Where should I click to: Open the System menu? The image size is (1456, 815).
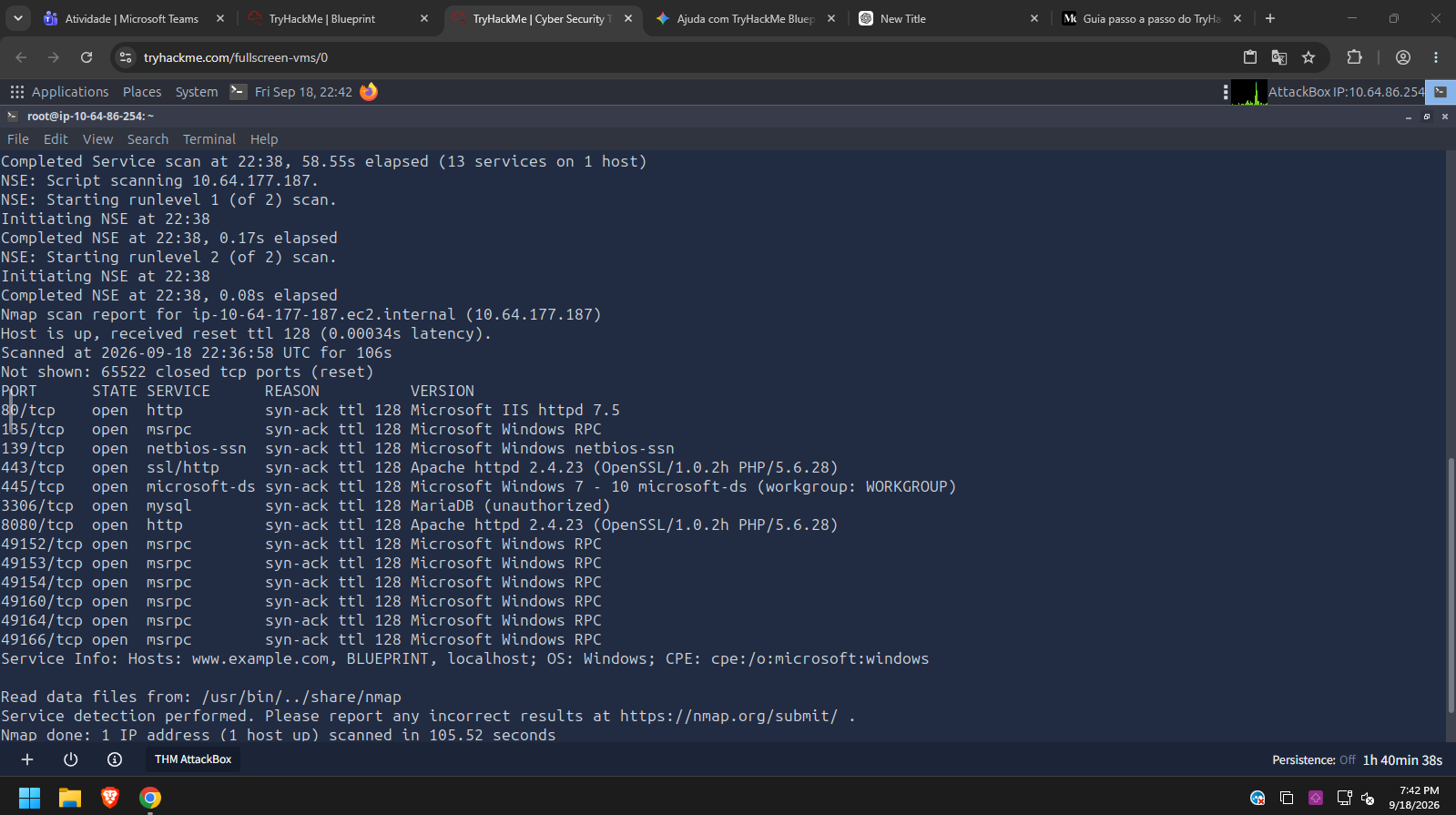(x=197, y=92)
